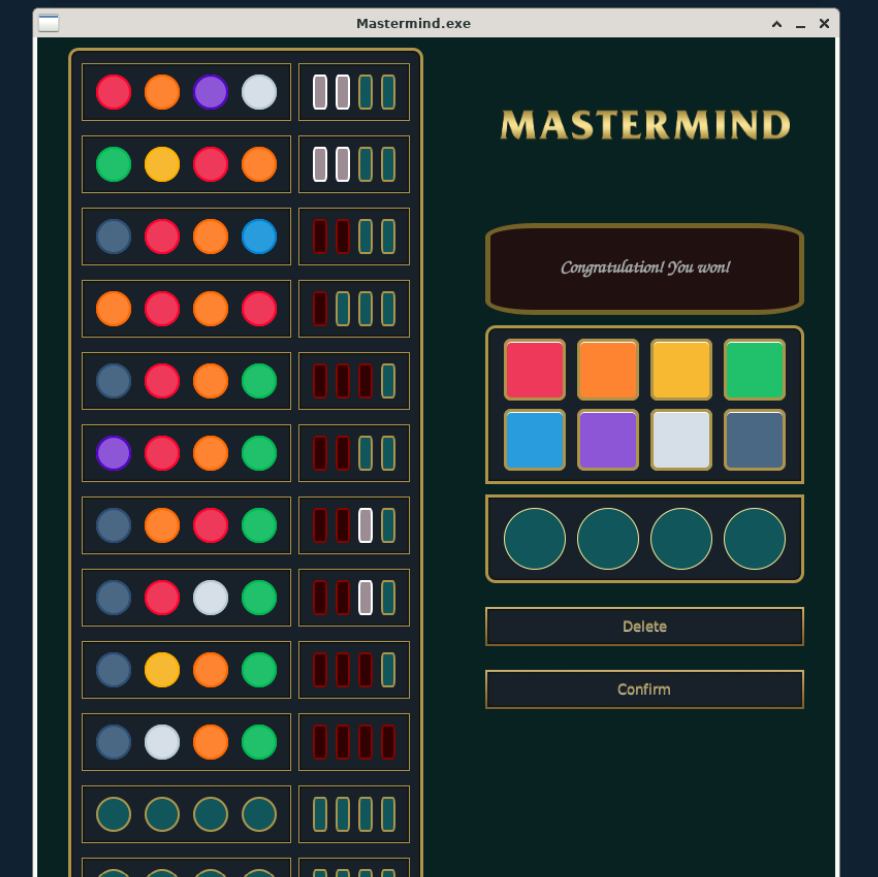Click the empty bottom guess row
Screen dimensions: 878x877
coord(186,813)
